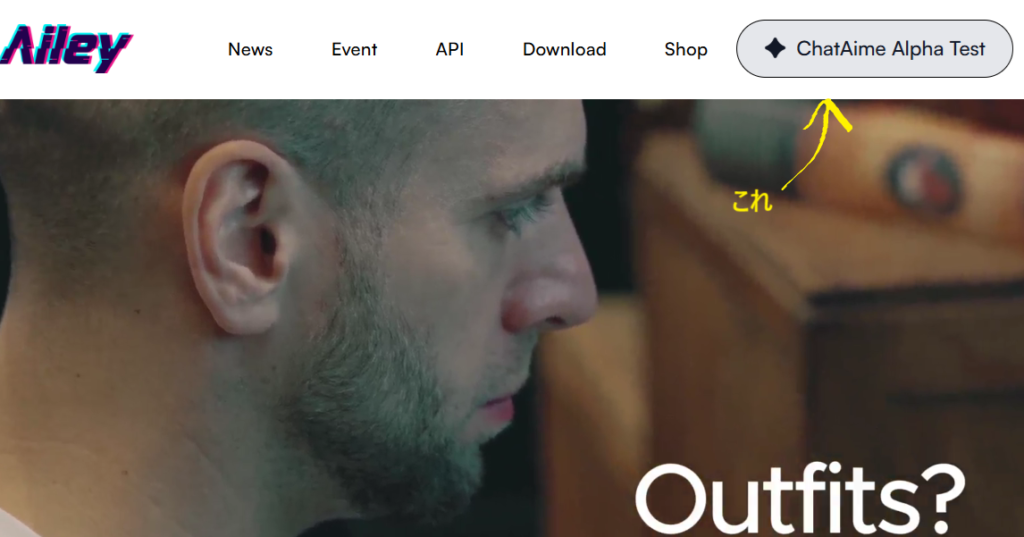The width and height of the screenshot is (1024, 537).
Task: Click the round emblem on blurred background
Action: tap(924, 179)
